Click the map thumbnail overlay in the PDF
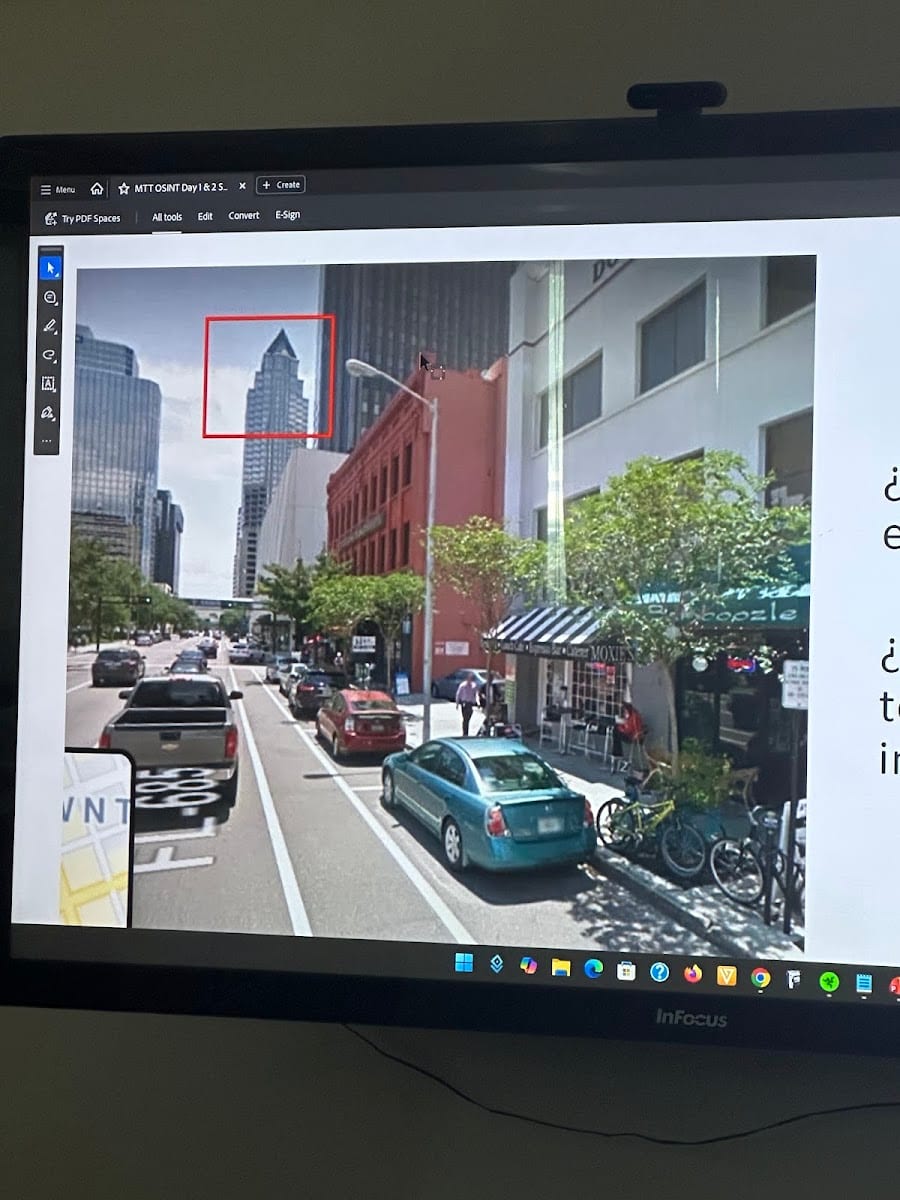The height and width of the screenshot is (1200, 900). click(96, 838)
